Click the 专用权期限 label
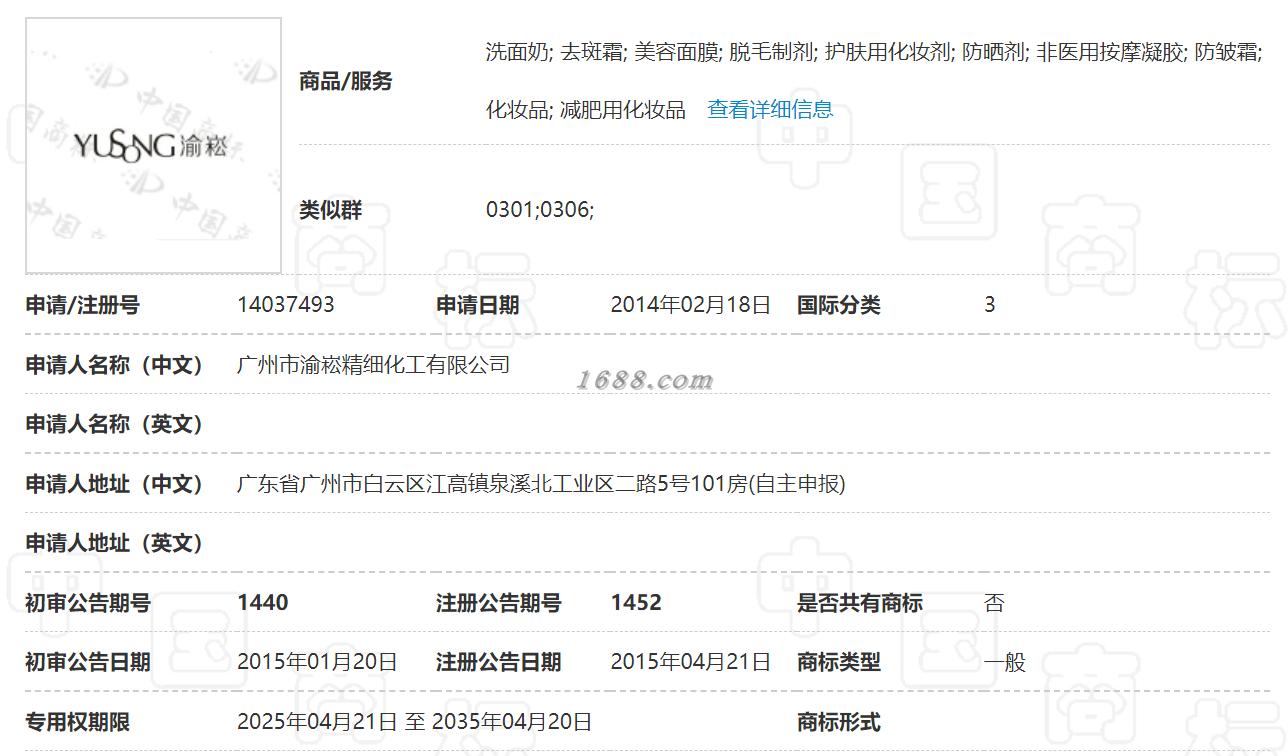The image size is (1288, 756). coord(78,723)
